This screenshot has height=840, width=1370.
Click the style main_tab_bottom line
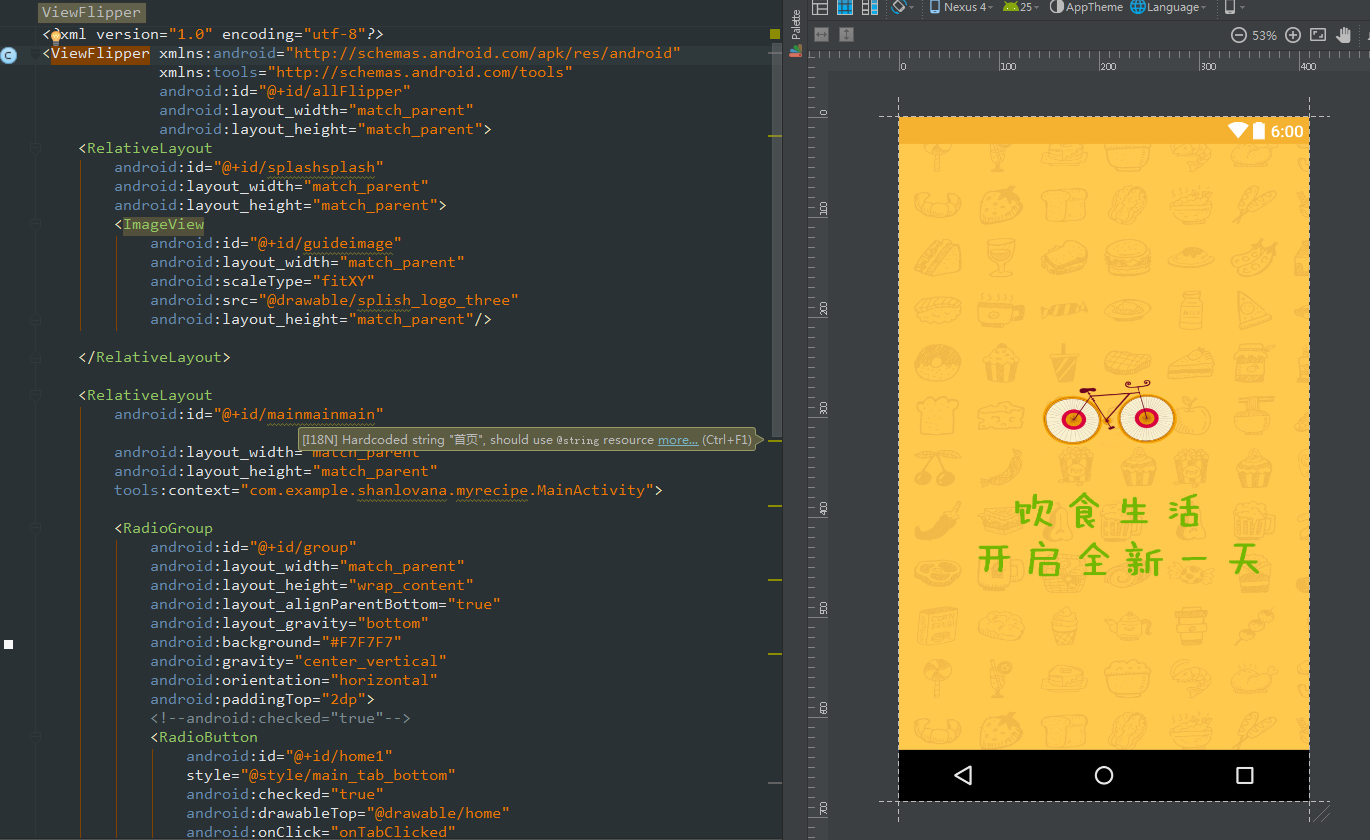[x=321, y=775]
